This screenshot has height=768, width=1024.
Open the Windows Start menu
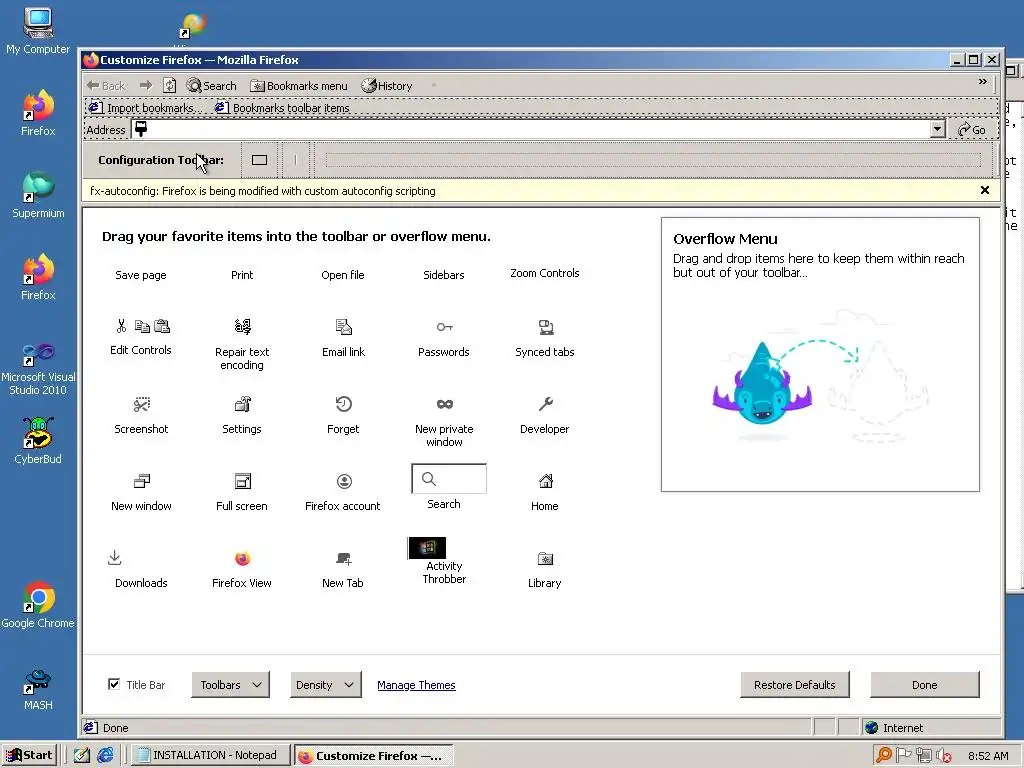coord(29,755)
